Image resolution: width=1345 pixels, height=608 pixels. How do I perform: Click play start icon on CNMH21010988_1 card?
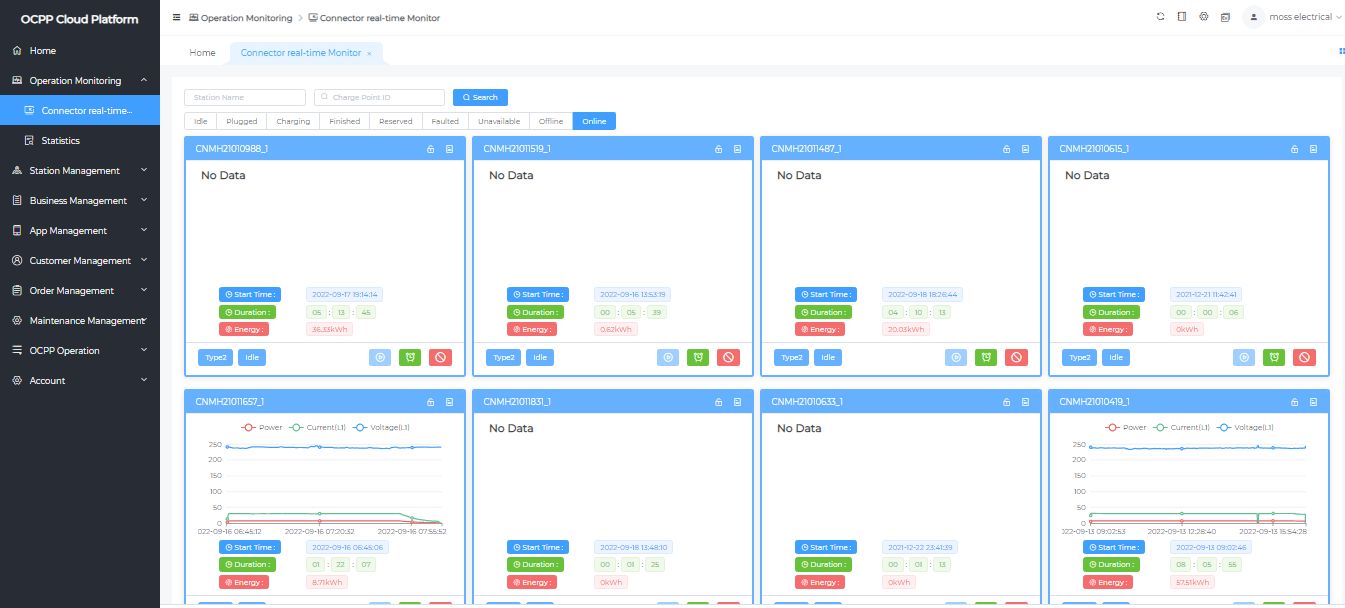[x=381, y=357]
